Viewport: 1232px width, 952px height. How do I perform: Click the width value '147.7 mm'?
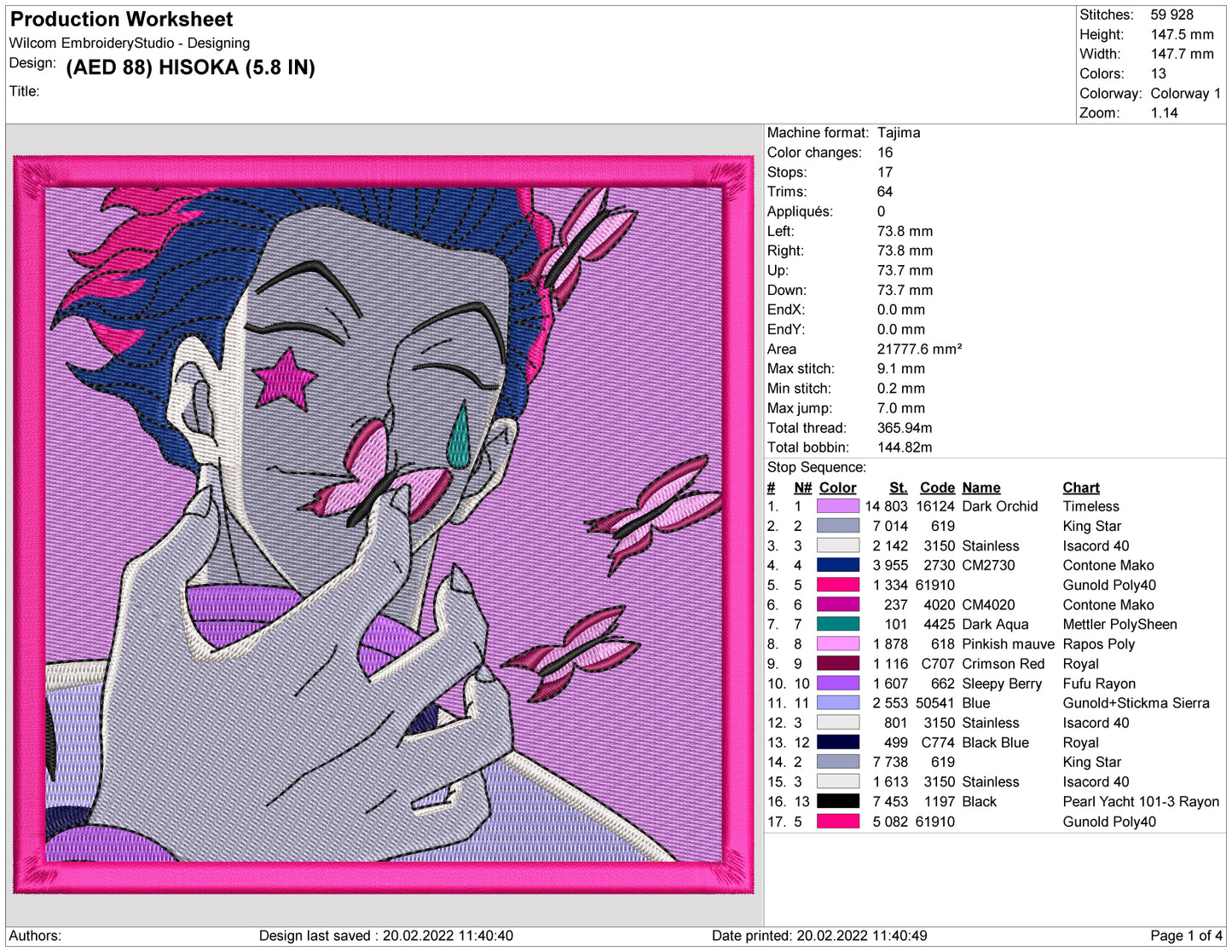pos(1182,54)
